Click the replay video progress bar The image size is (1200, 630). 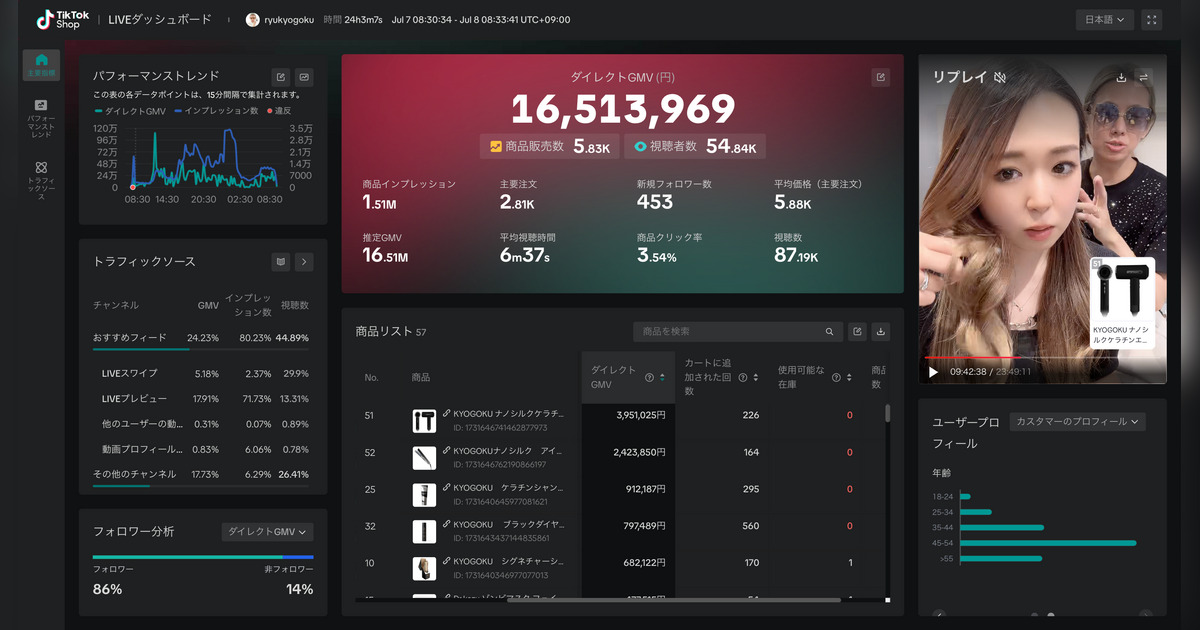(1042, 357)
